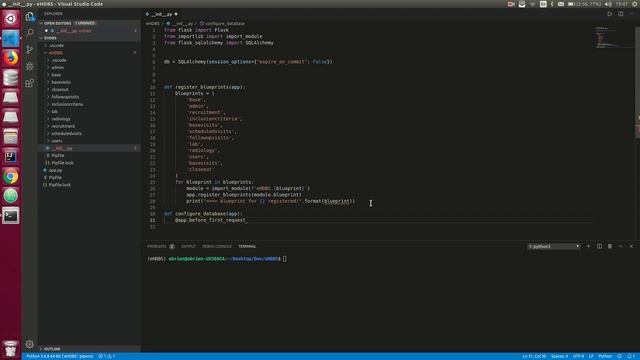Open the python3 terminal selector dropdown
Screen dimensions: 640x360
(553, 247)
